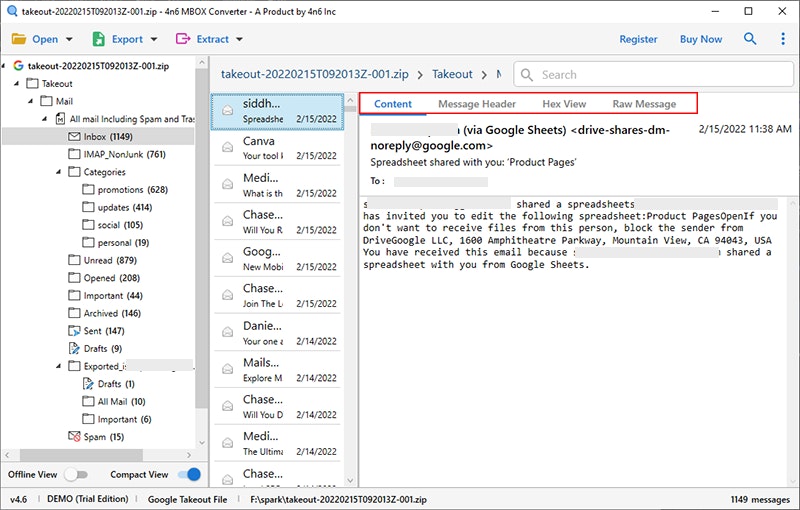The width and height of the screenshot is (800, 510).
Task: Click the All mail Including Spam file icon
Action: [x=60, y=119]
